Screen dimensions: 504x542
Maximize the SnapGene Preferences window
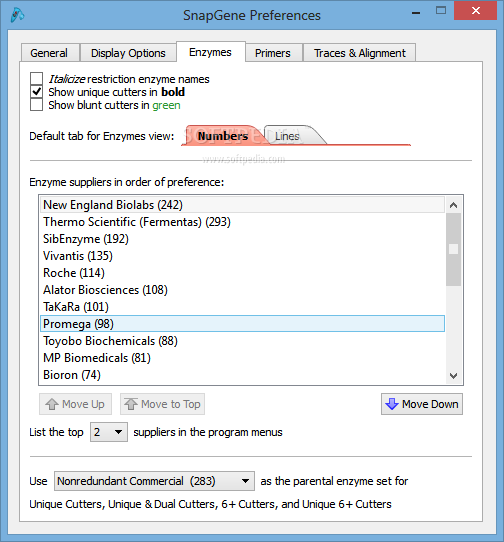coord(441,11)
